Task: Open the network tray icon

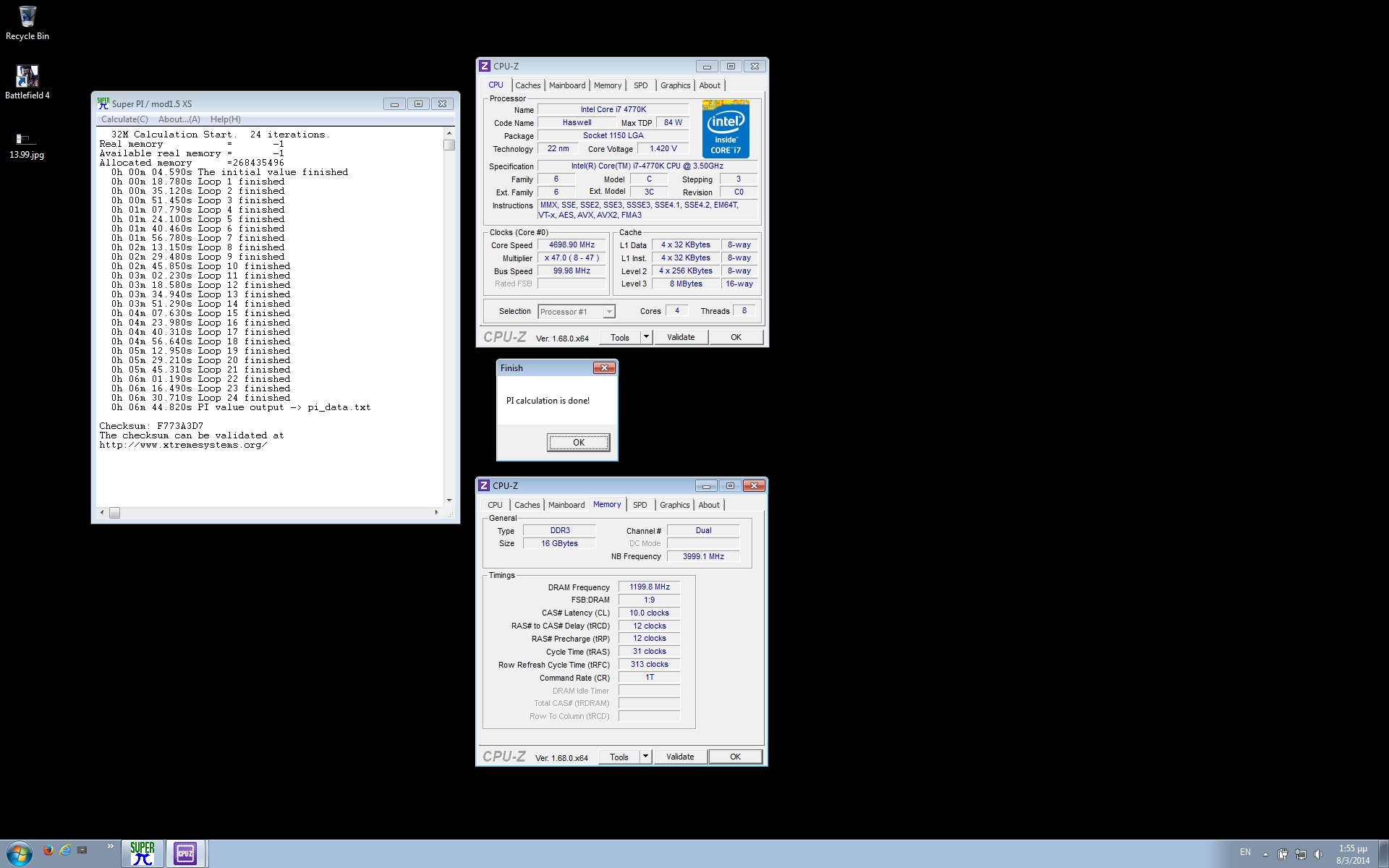Action: (x=1300, y=854)
